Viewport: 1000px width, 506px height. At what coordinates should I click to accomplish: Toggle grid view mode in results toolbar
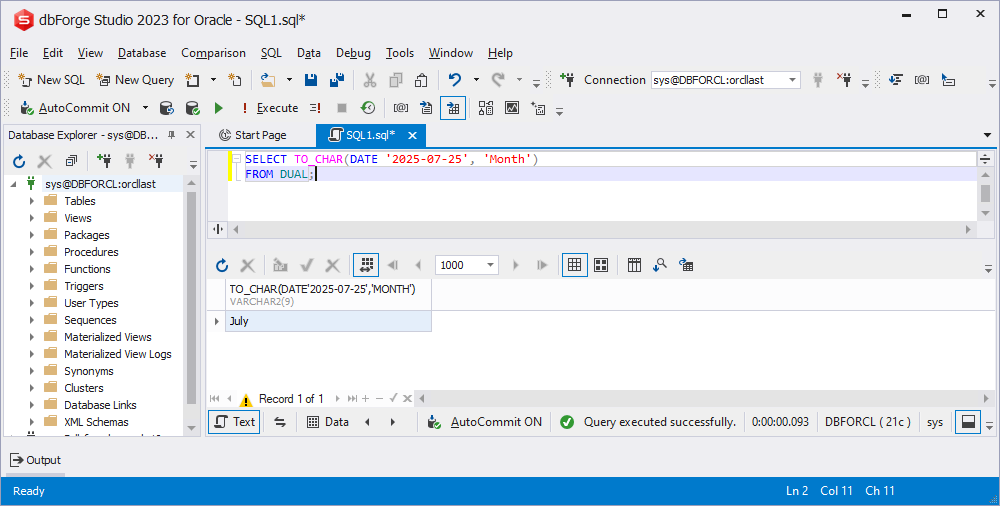[575, 265]
